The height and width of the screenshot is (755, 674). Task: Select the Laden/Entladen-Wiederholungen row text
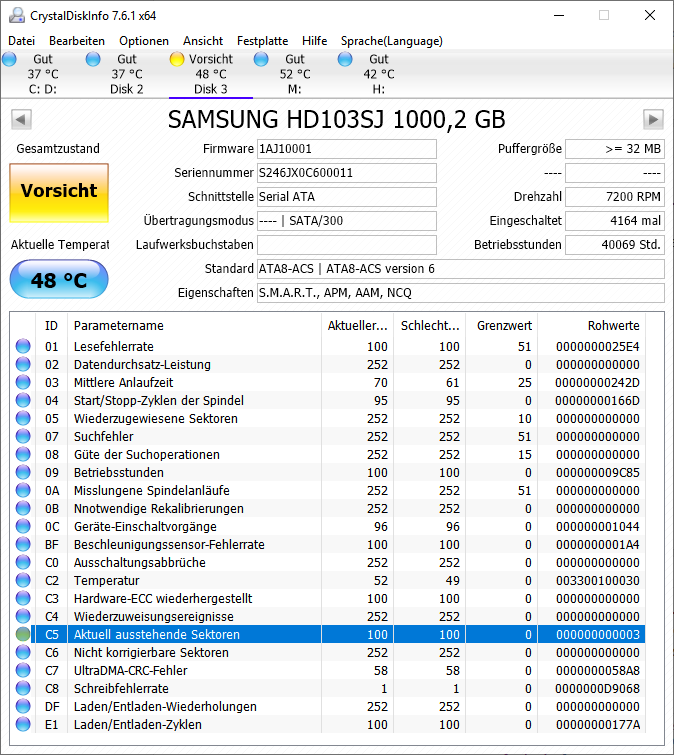(165, 706)
